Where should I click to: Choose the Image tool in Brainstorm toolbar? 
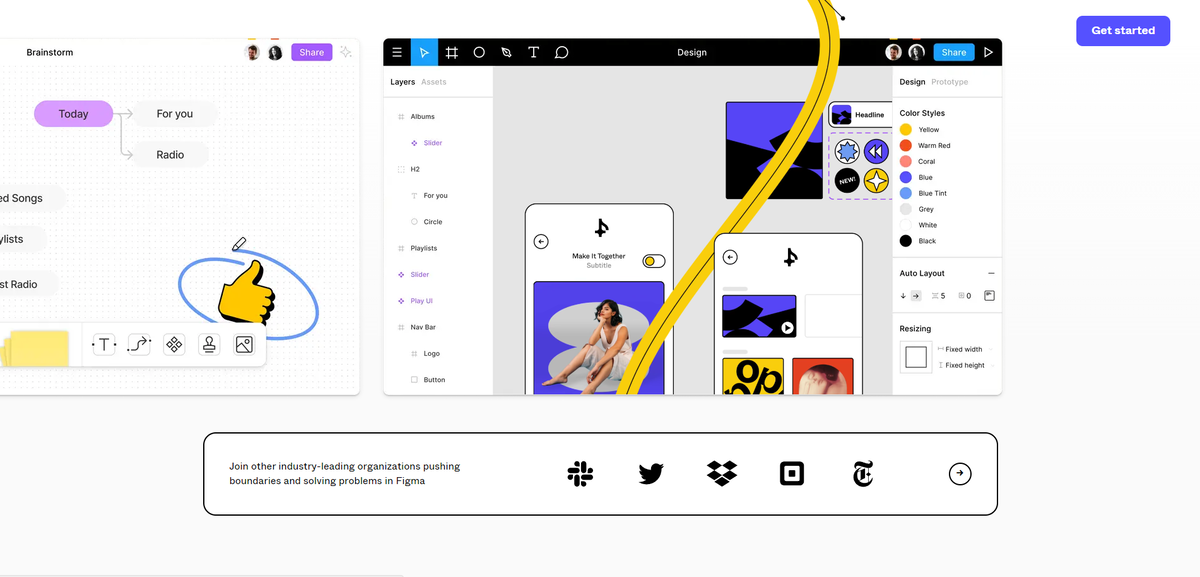pyautogui.click(x=244, y=345)
